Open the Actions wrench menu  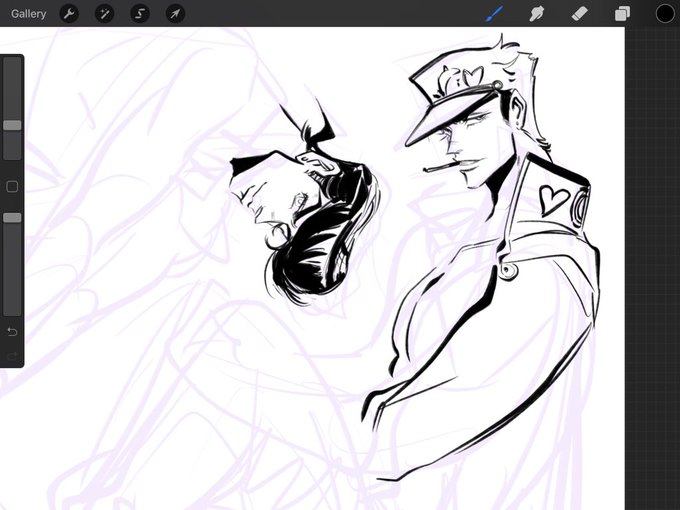(69, 14)
